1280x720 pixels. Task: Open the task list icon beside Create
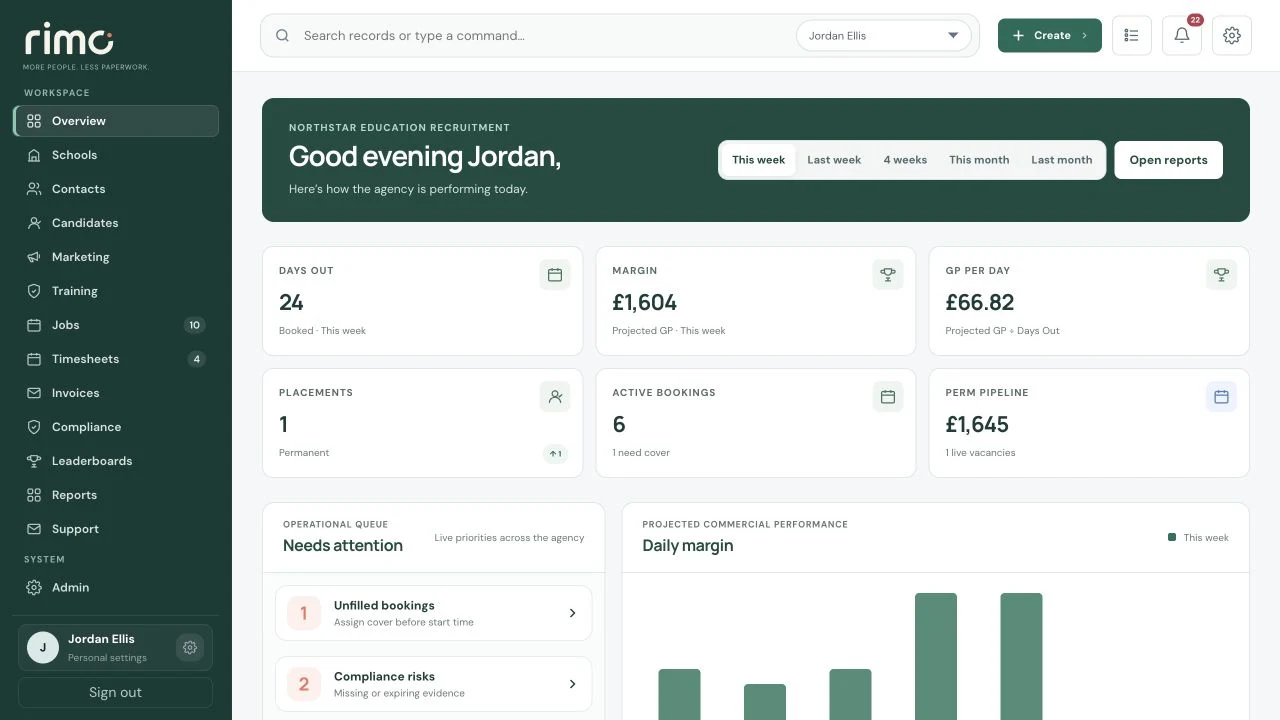1131,35
